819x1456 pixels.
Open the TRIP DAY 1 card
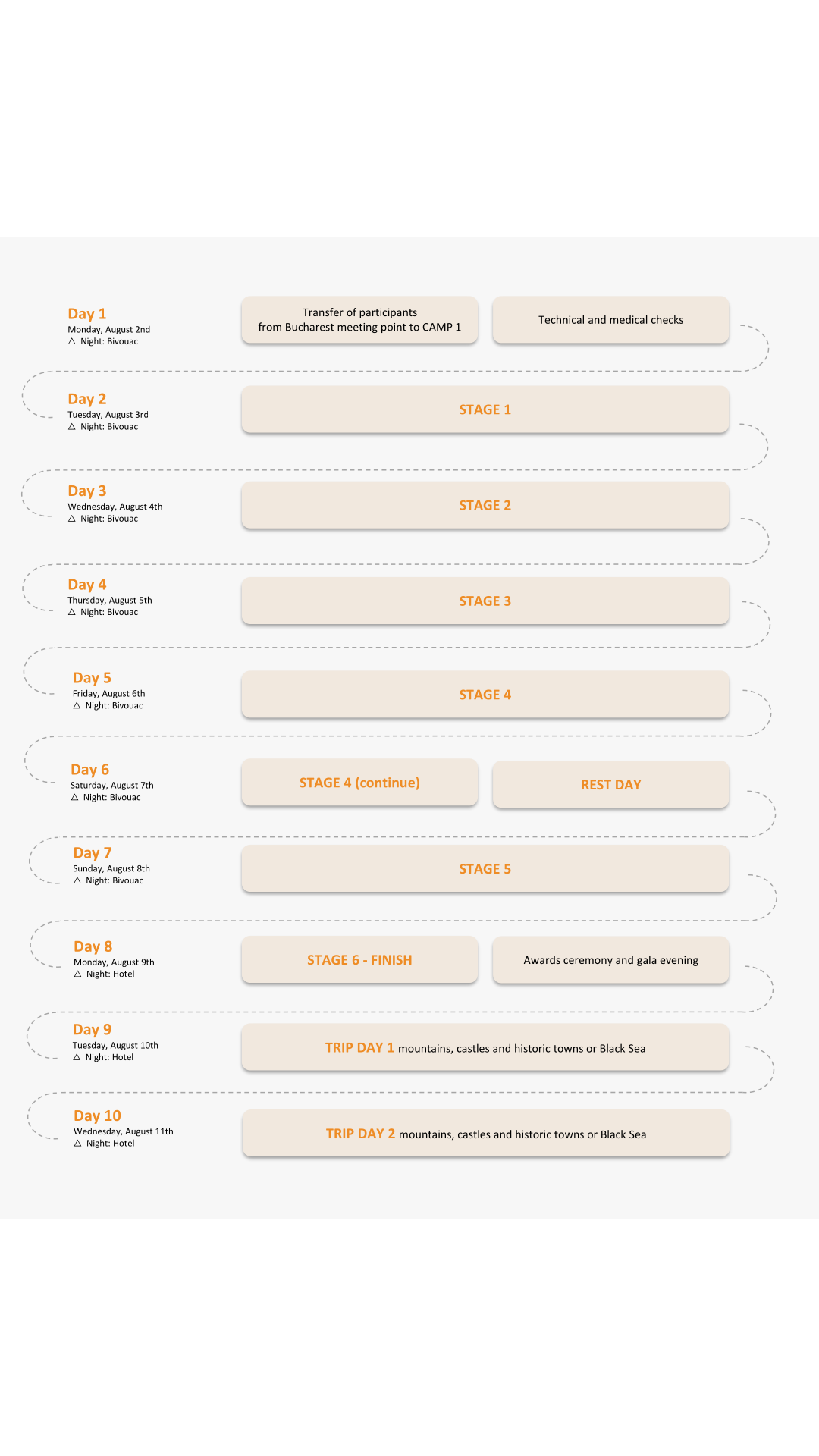click(485, 1047)
